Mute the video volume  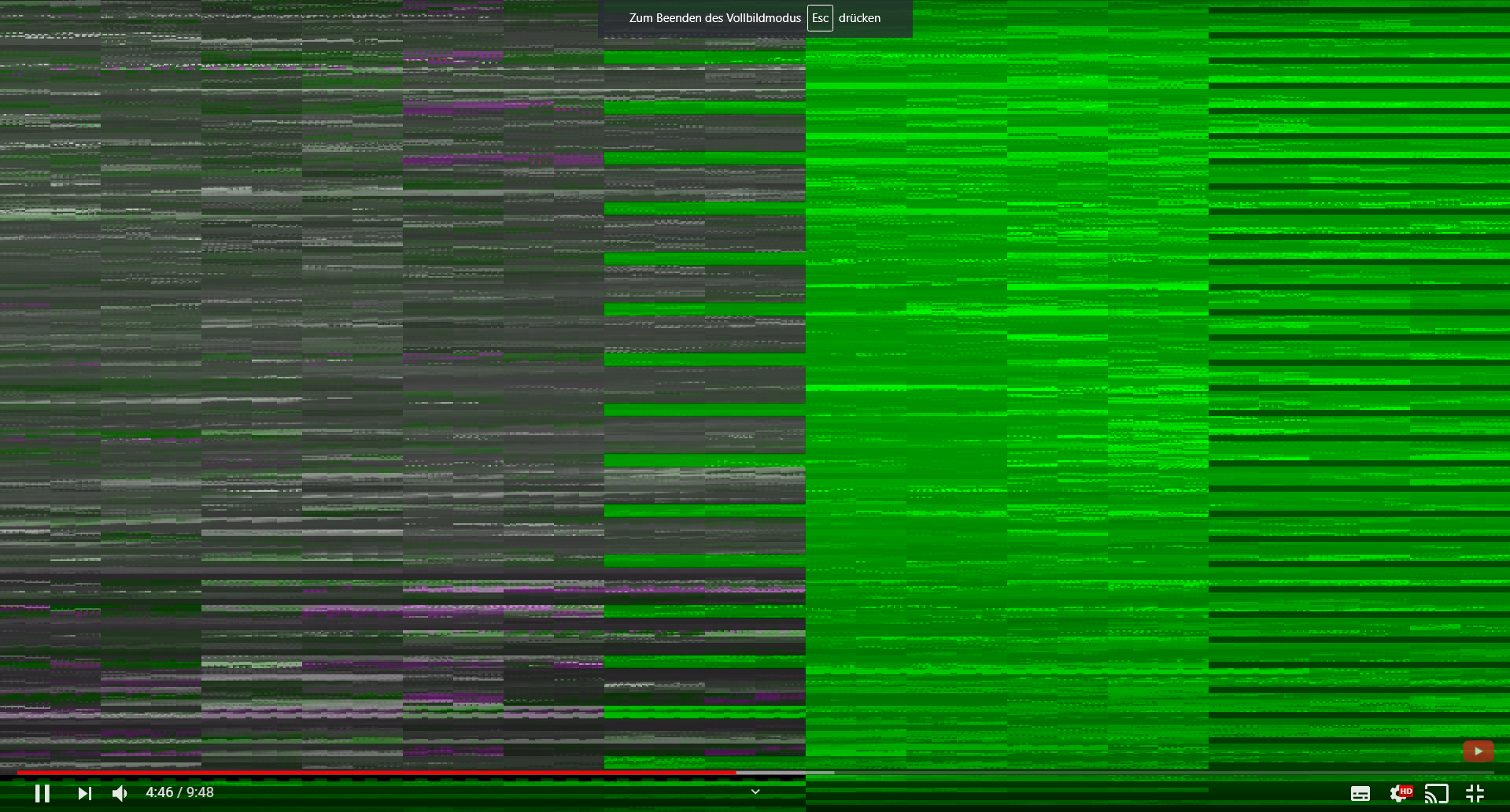click(x=120, y=793)
